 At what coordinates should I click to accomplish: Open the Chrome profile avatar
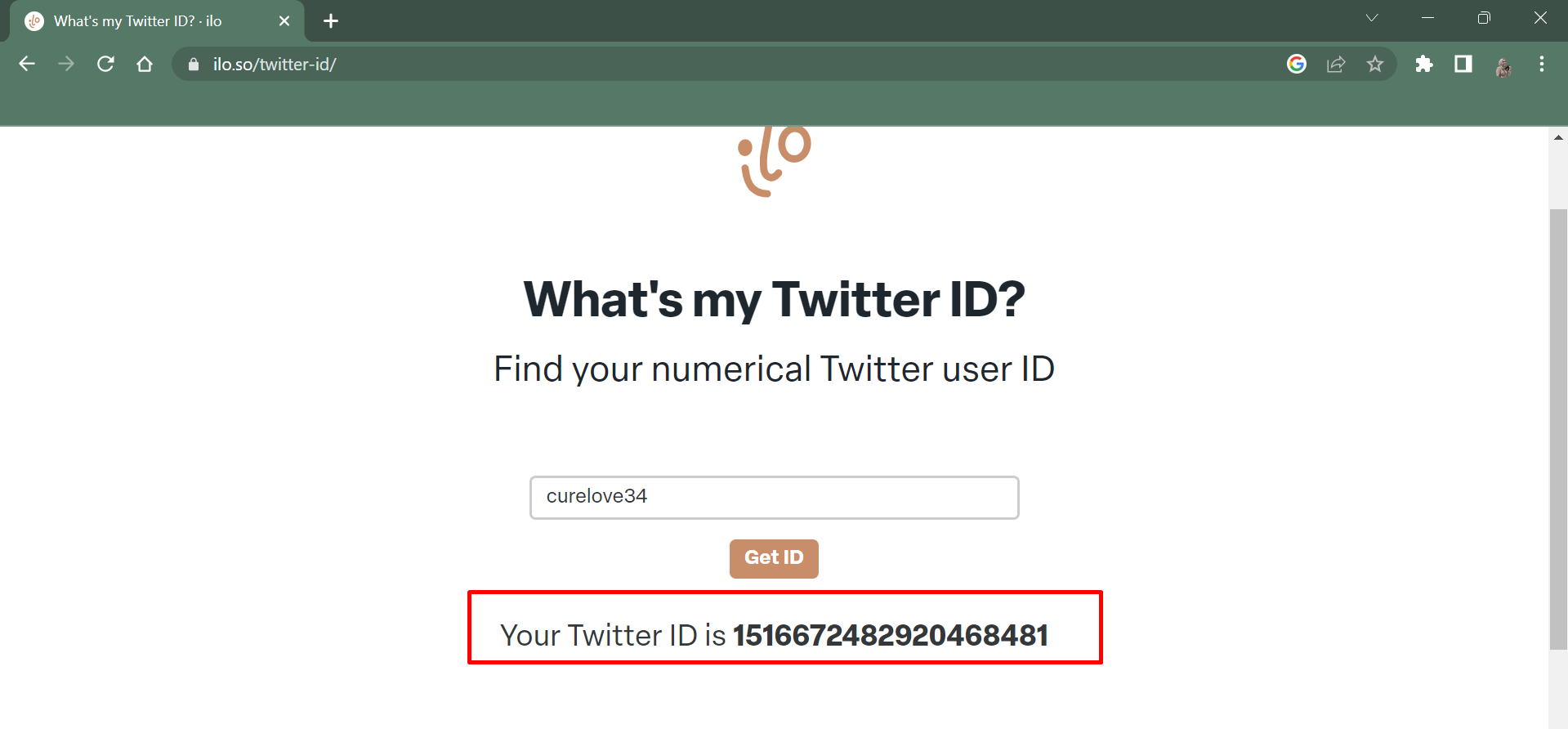point(1503,65)
